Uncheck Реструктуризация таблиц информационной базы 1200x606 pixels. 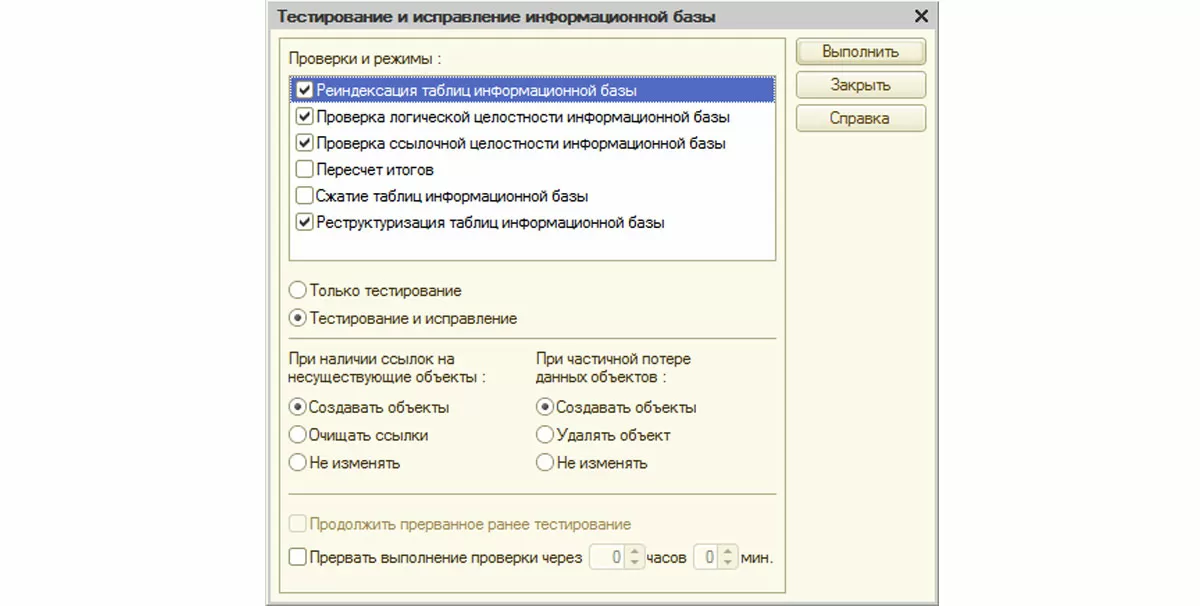[305, 223]
